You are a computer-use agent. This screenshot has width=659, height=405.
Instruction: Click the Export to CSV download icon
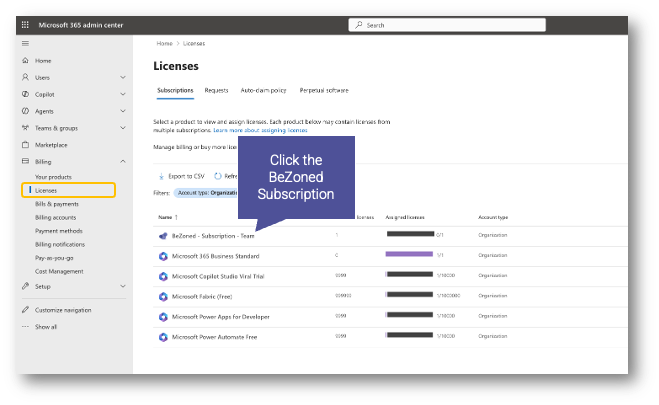coord(161,176)
